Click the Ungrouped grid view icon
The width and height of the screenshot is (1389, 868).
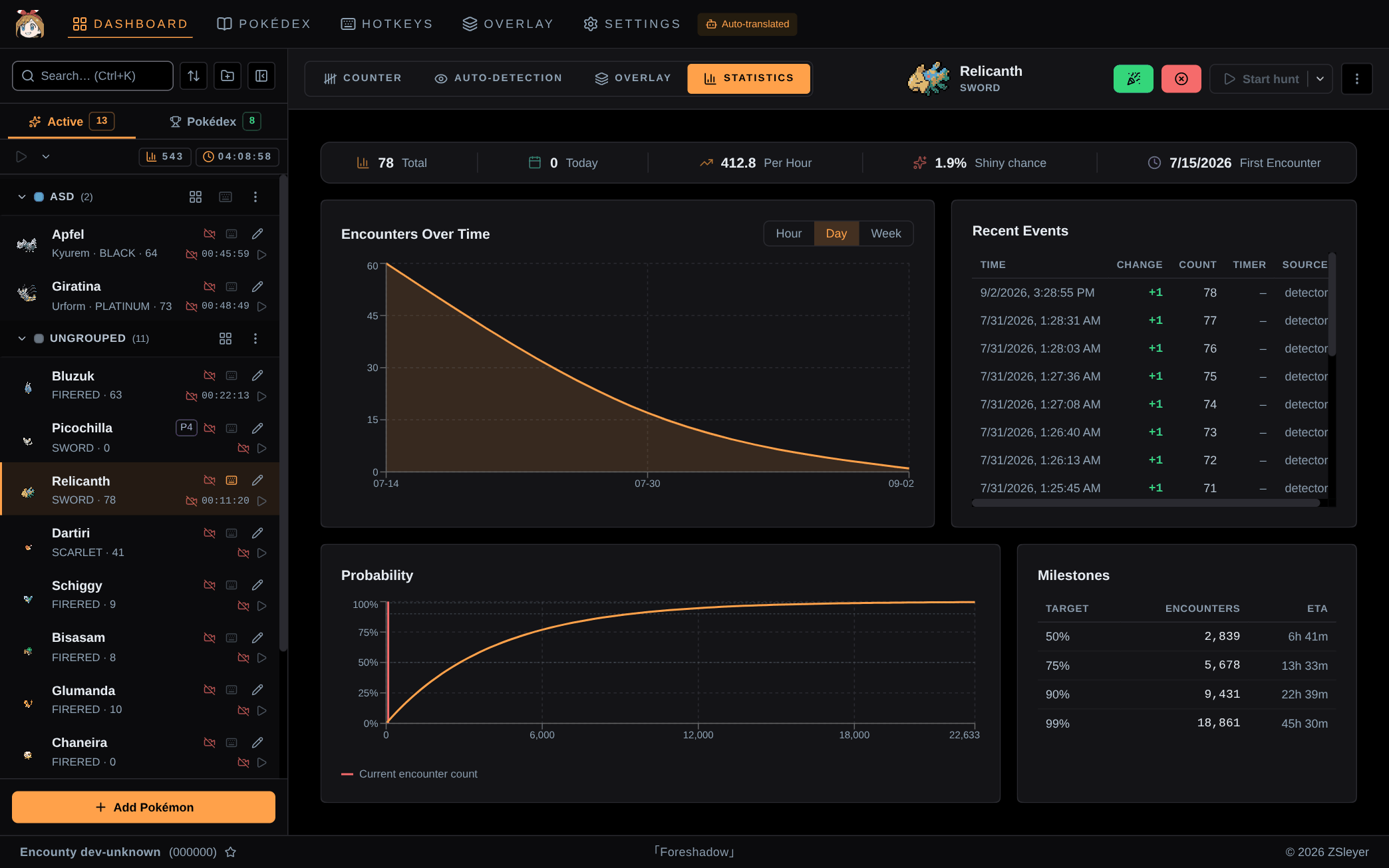coord(226,339)
